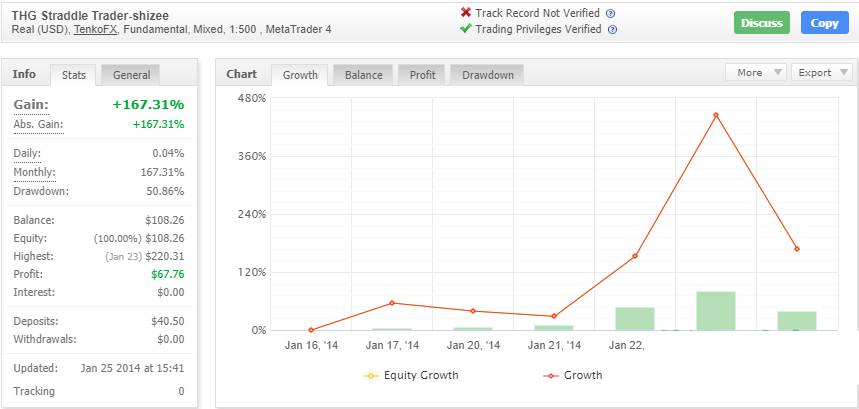
Task: Click the Withdrawals $0.00 value
Action: point(171,339)
